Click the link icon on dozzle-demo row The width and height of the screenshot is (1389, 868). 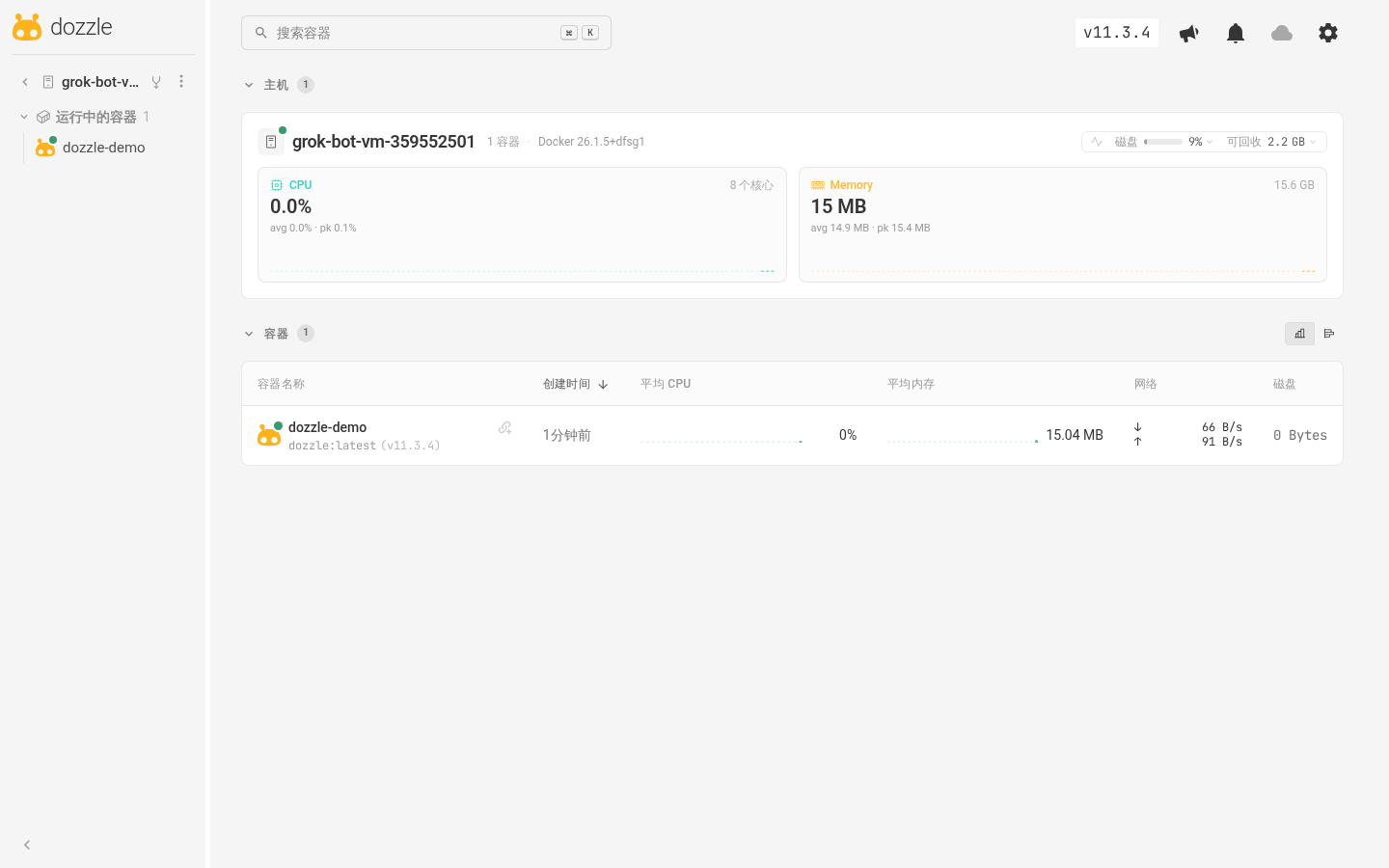tap(504, 427)
